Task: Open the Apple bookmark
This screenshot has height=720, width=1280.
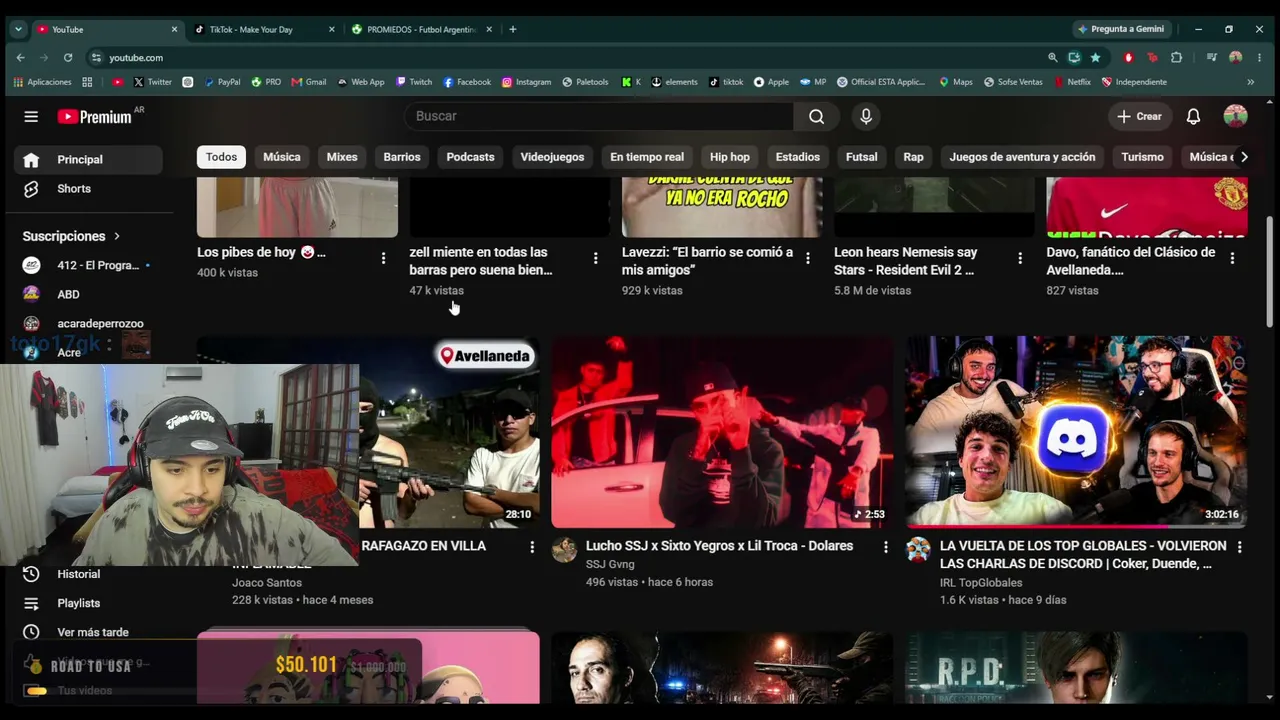Action: click(771, 82)
